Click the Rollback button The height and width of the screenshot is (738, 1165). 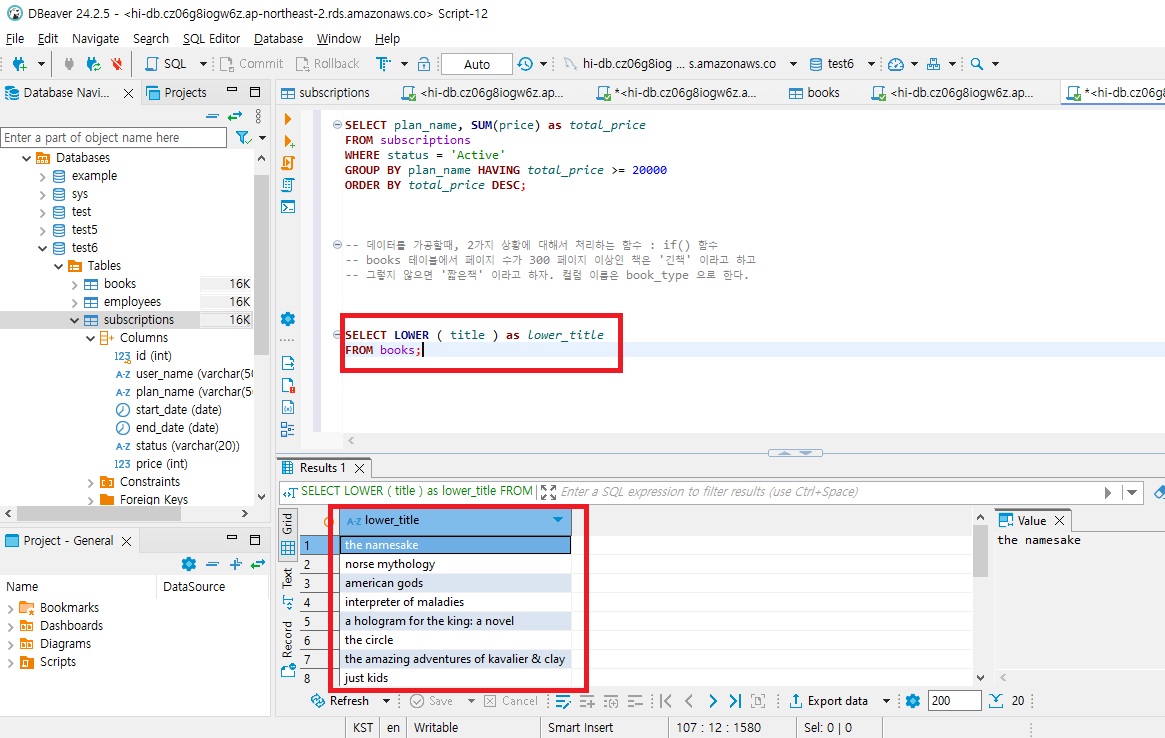[328, 64]
